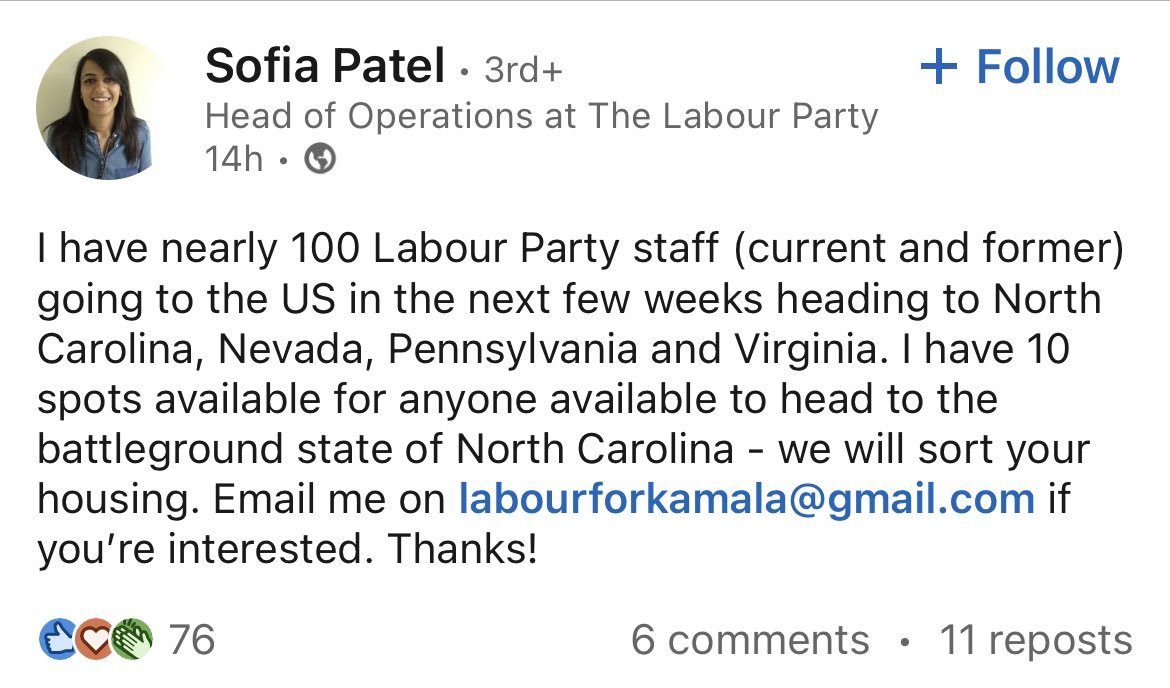Screen dimensions: 1170x688
Task: Open the 6 comments
Action: (750, 640)
